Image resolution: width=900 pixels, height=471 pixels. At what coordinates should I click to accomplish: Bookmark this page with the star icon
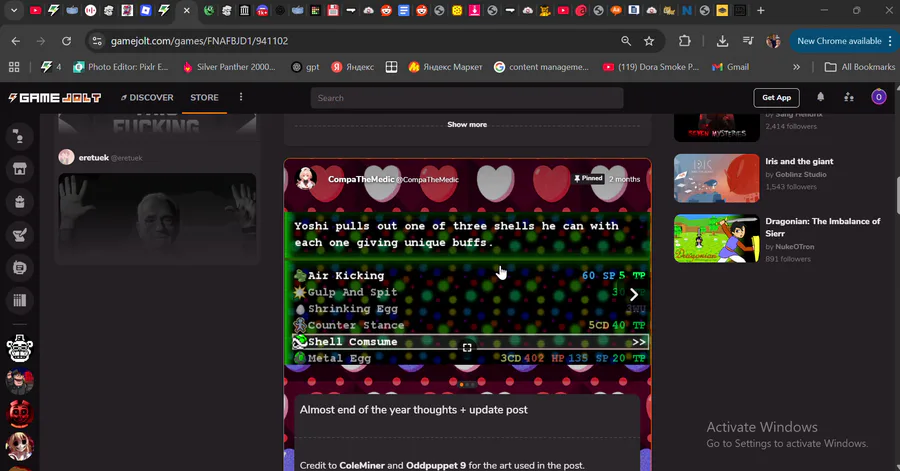[x=649, y=41]
